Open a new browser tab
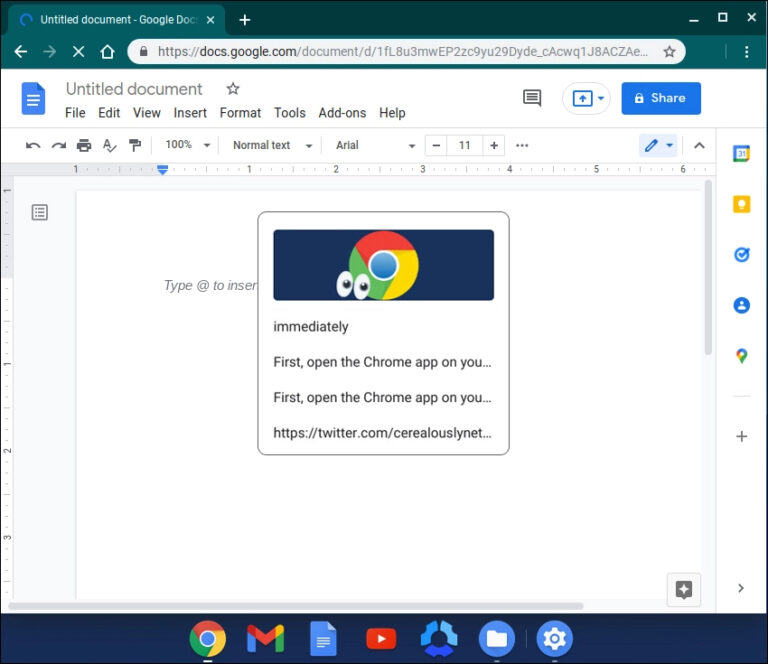768x664 pixels. [244, 20]
